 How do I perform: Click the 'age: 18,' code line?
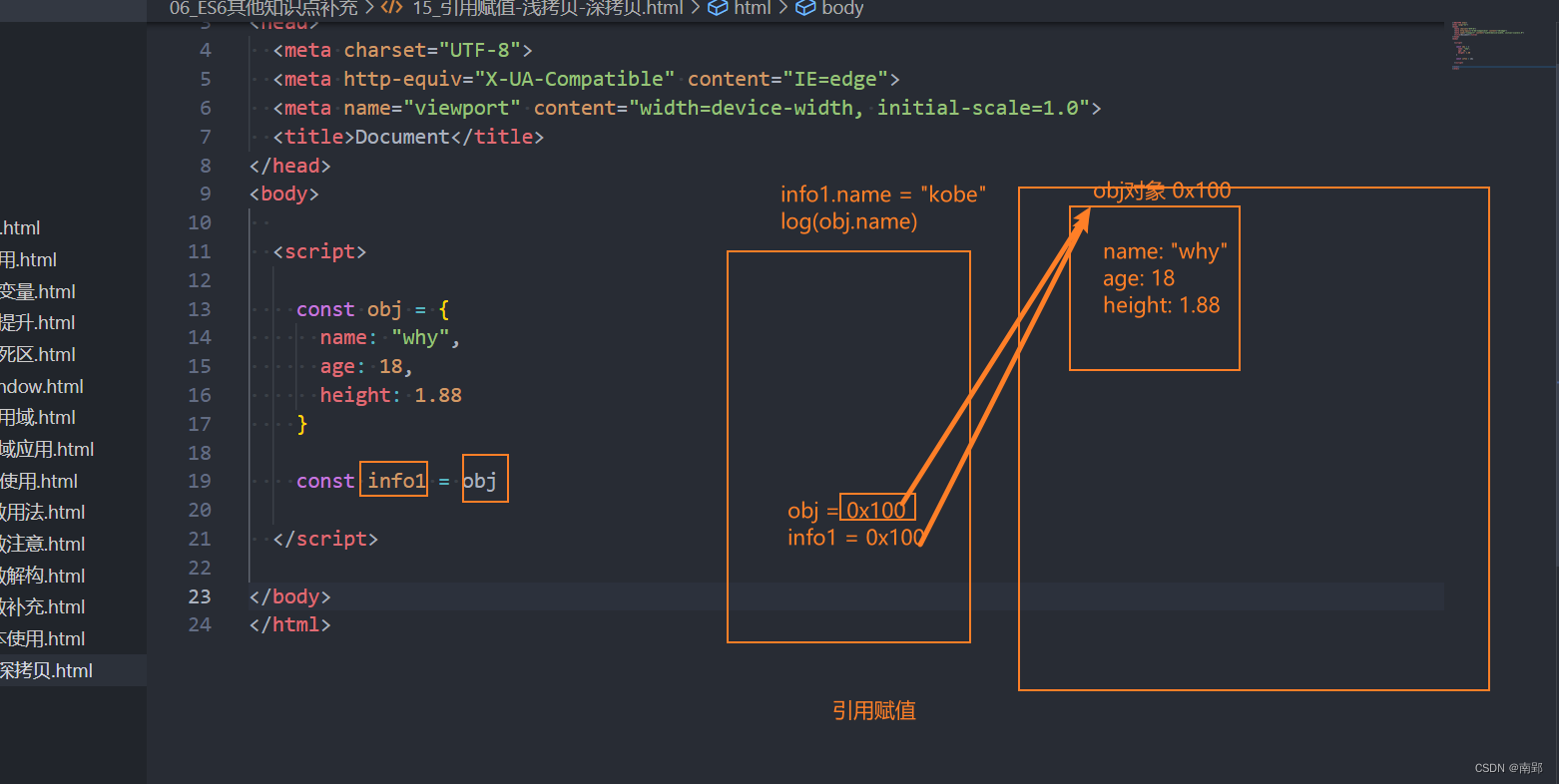click(x=366, y=367)
